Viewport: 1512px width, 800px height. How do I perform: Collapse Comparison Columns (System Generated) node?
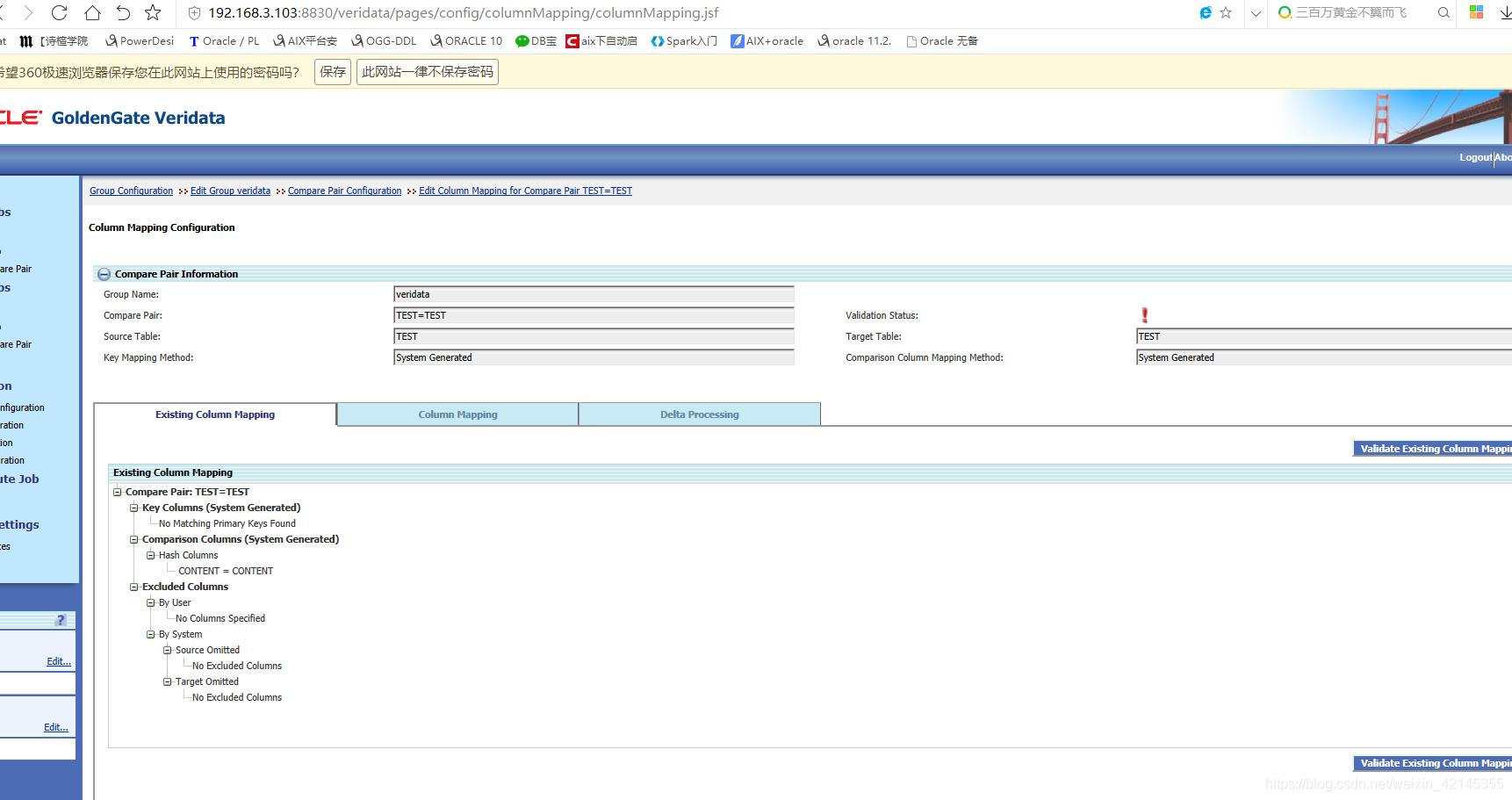tap(133, 539)
